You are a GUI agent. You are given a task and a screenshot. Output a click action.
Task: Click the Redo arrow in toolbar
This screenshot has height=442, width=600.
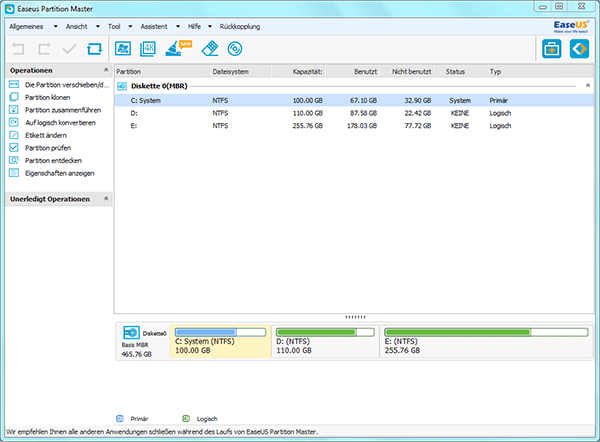click(44, 49)
